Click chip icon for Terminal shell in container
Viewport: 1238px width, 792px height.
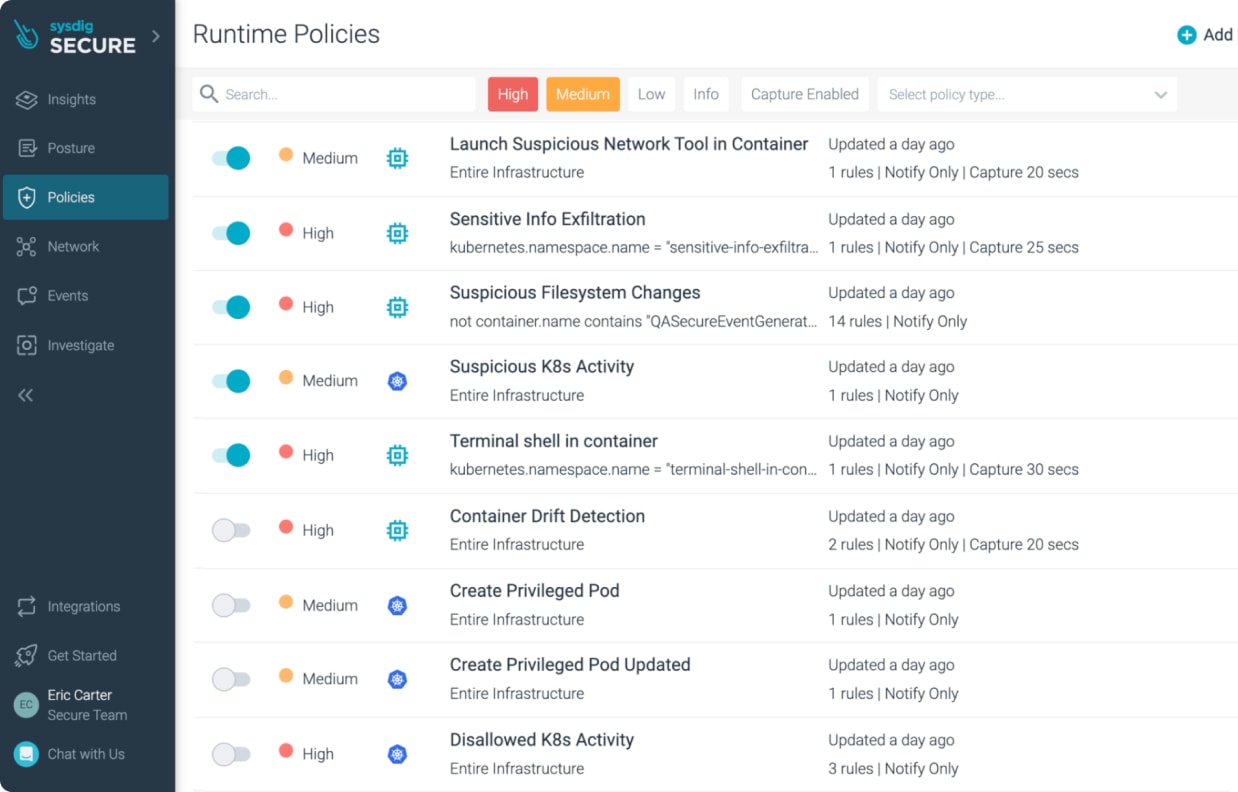[397, 455]
